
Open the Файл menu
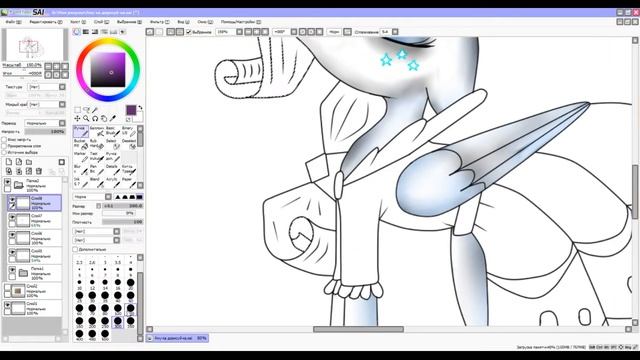[x=13, y=22]
